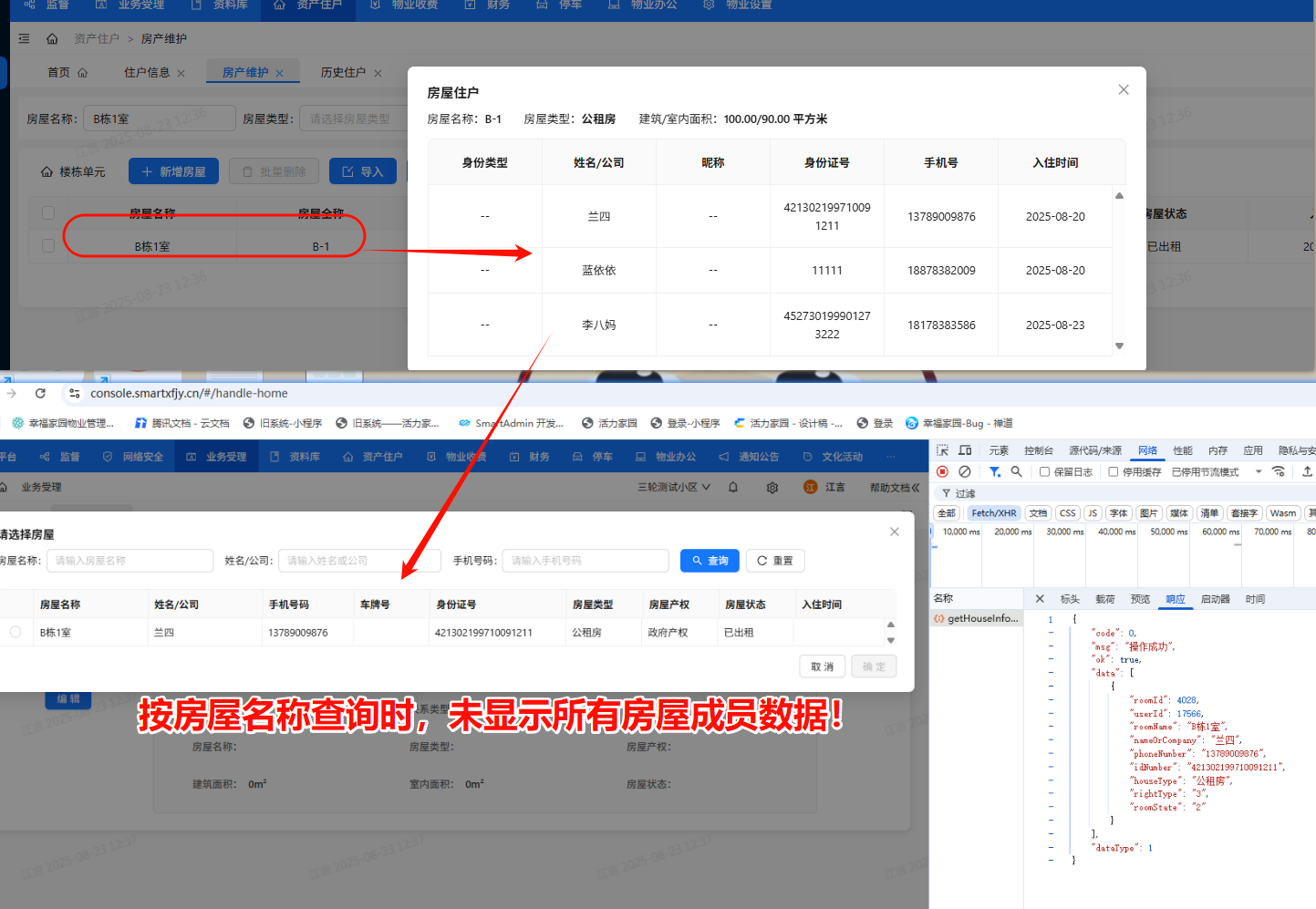Image resolution: width=1316 pixels, height=909 pixels.
Task: Reload the browser page
Action: coord(40,393)
